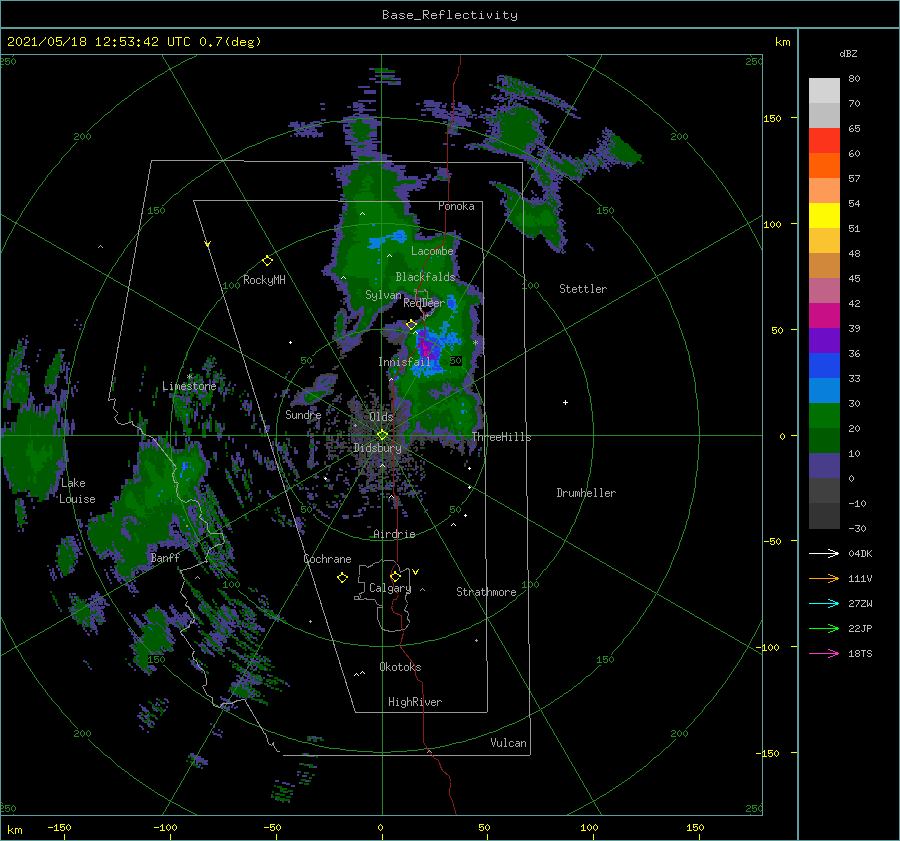Click the light gray swatch below 80 dBZ
This screenshot has height=841, width=900.
824,91
